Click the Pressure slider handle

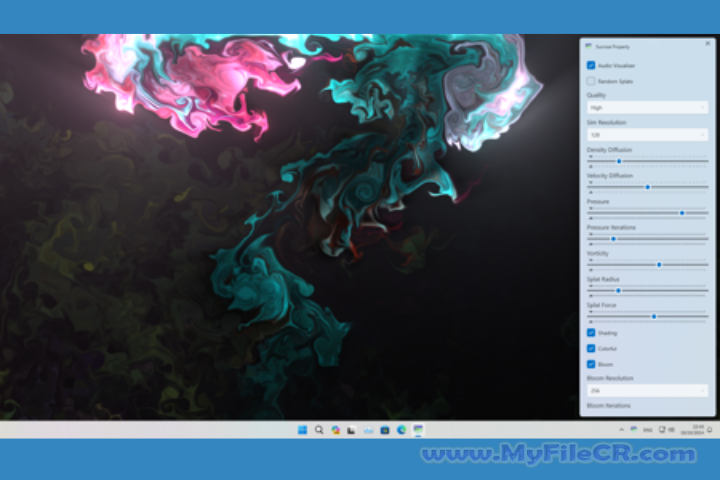click(x=682, y=213)
